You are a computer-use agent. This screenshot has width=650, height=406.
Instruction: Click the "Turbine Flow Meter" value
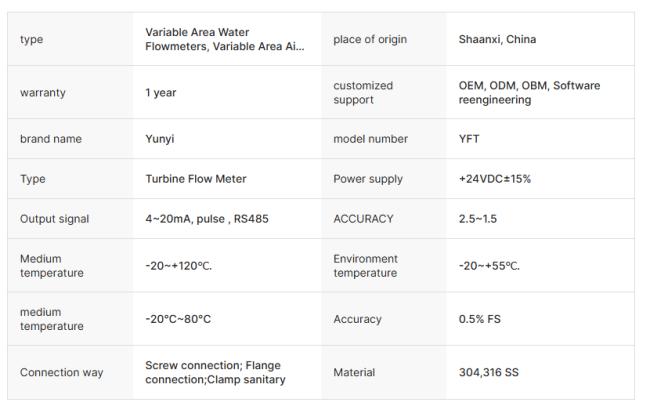pos(195,179)
